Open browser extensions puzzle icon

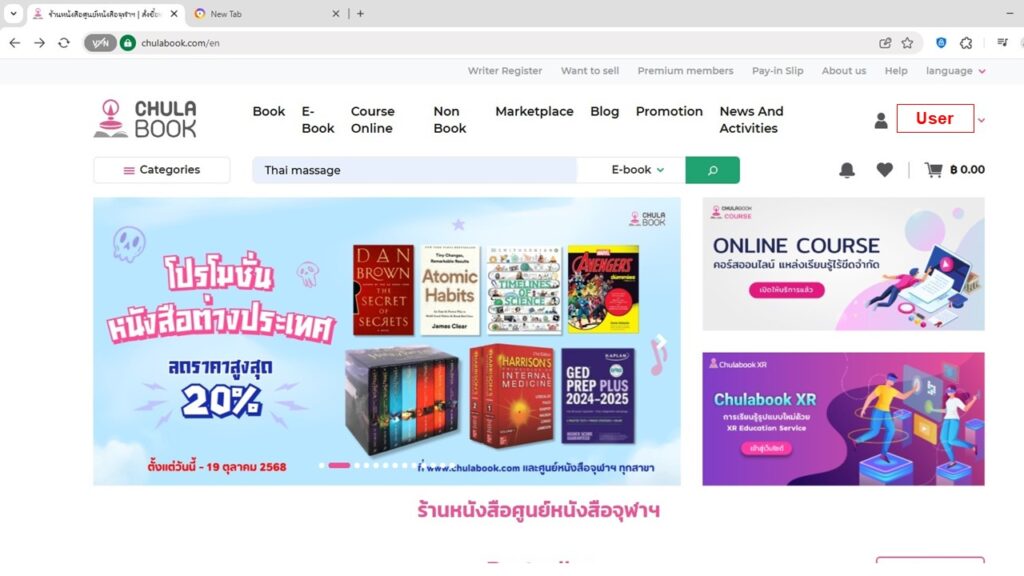pyautogui.click(x=966, y=43)
